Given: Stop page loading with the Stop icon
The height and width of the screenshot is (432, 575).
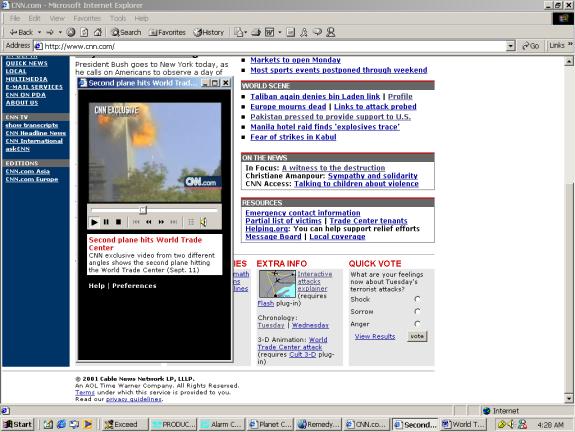Looking at the screenshot, I should [71, 32].
